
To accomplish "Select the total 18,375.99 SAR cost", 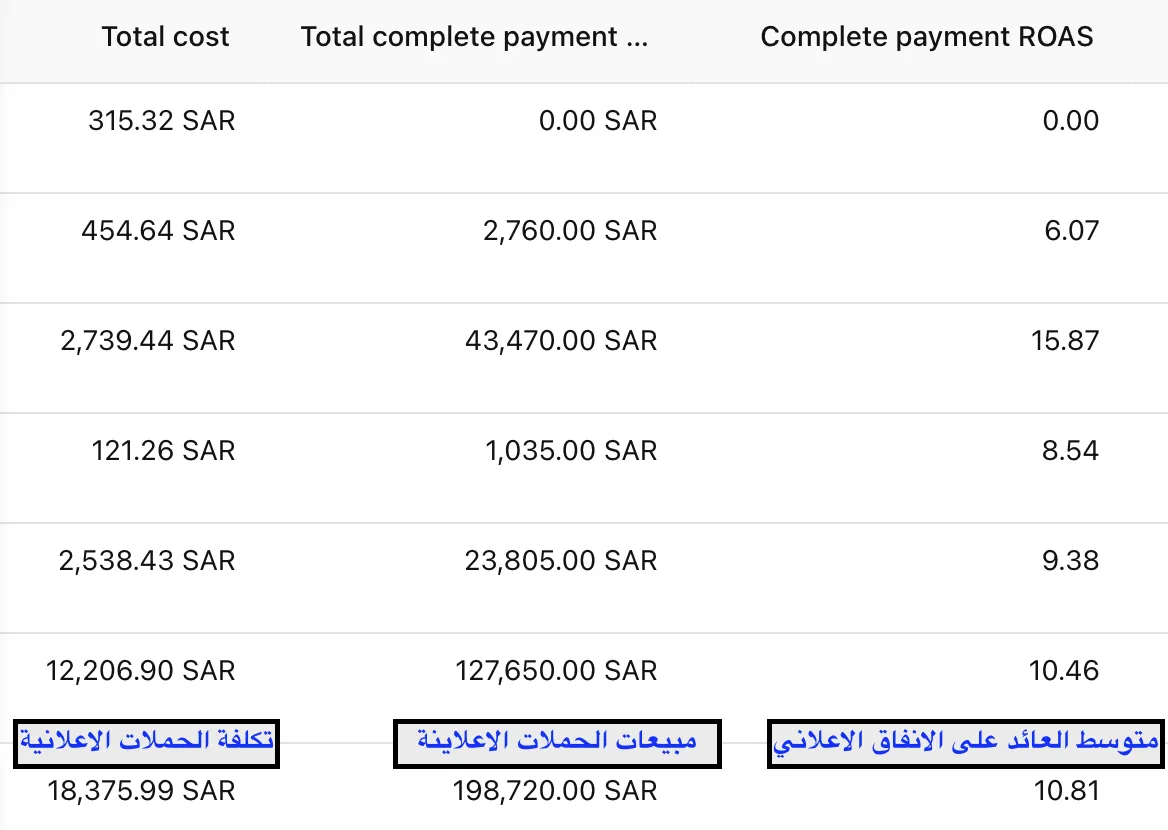I will click(142, 791).
